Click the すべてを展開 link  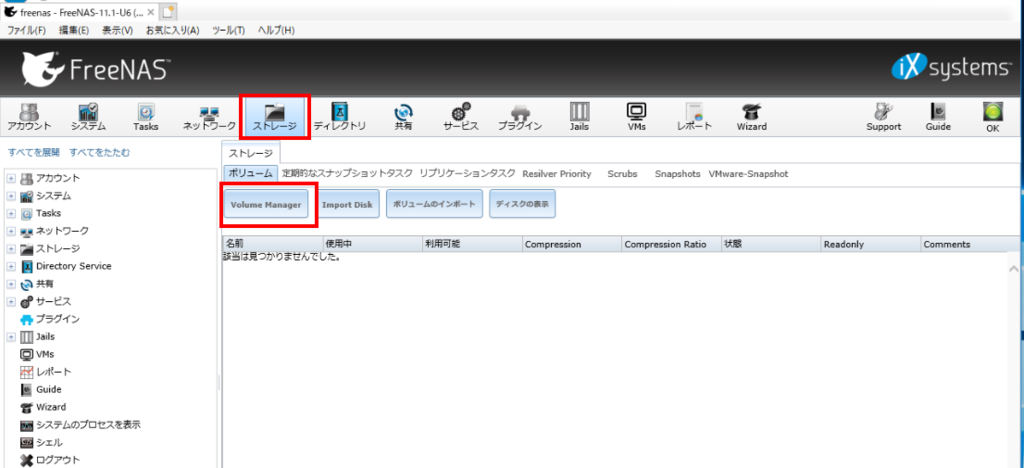[33, 153]
